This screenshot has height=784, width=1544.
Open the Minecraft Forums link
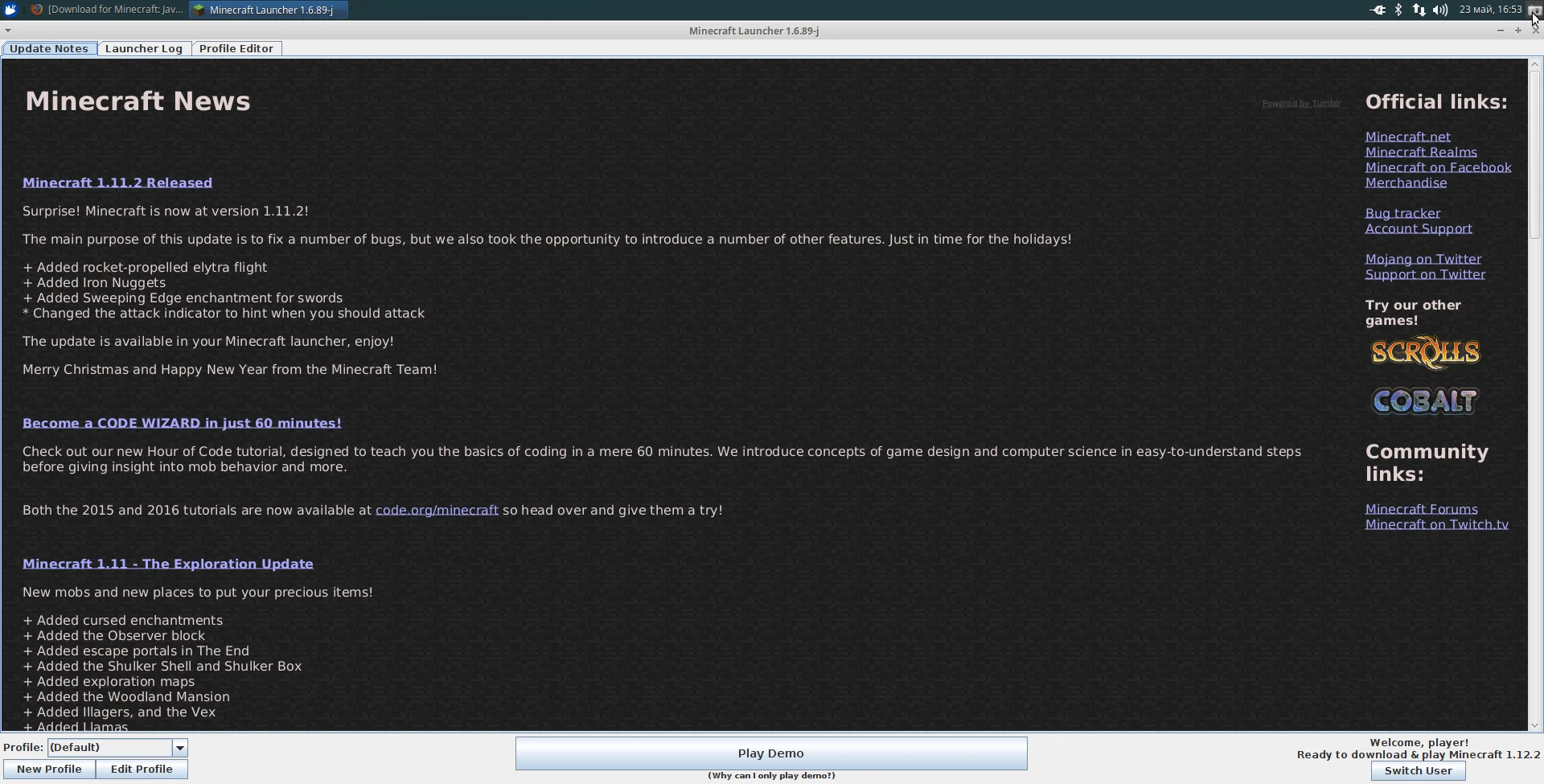[x=1422, y=509]
